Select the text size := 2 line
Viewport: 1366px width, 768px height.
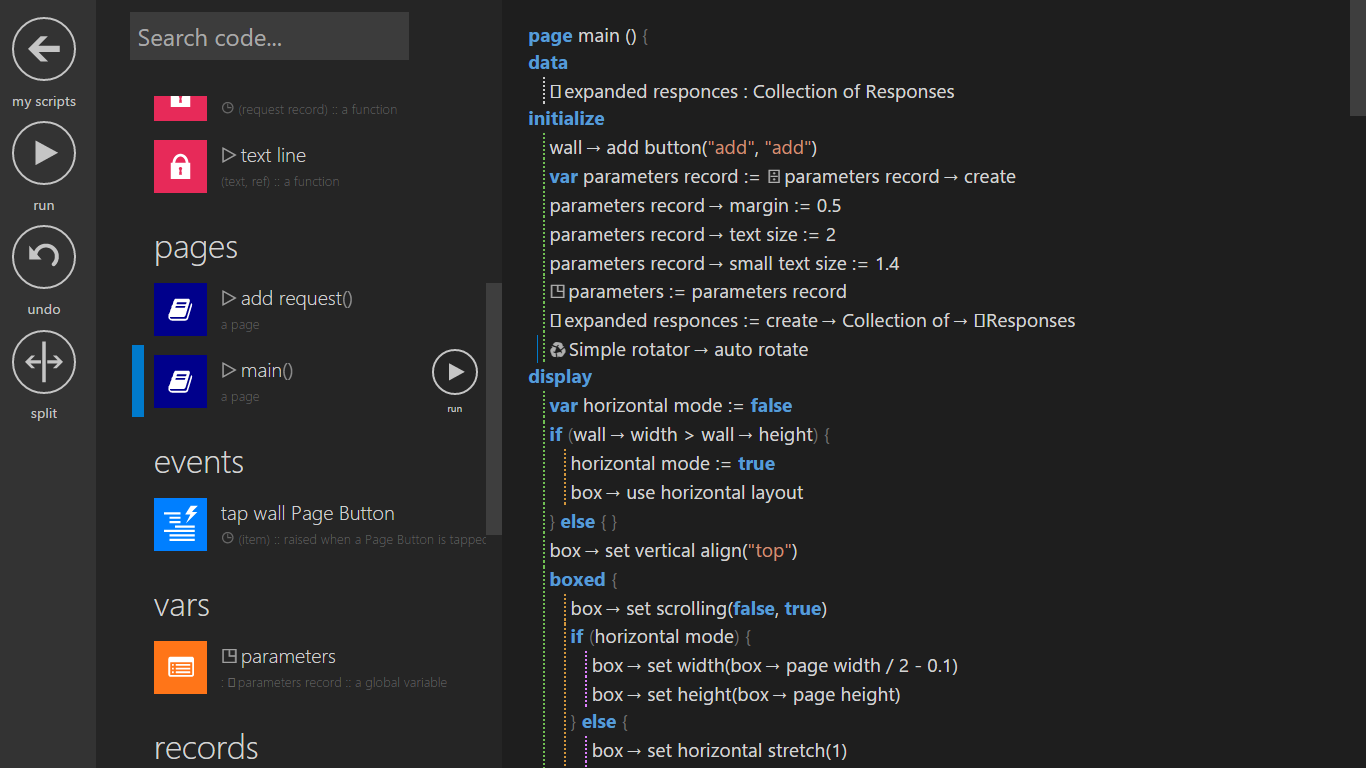[692, 235]
